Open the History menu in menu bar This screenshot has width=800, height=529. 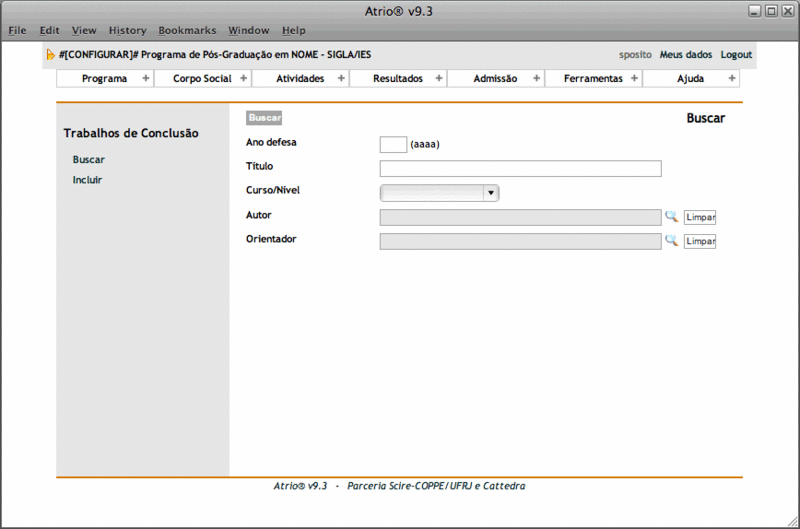(x=127, y=31)
